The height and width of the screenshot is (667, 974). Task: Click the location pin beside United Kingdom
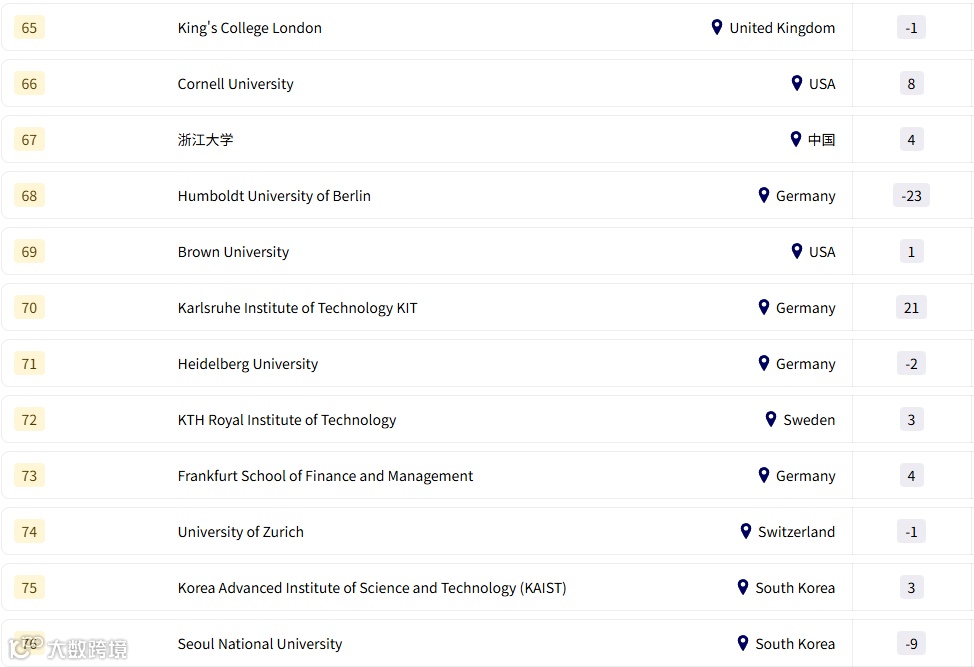716,27
